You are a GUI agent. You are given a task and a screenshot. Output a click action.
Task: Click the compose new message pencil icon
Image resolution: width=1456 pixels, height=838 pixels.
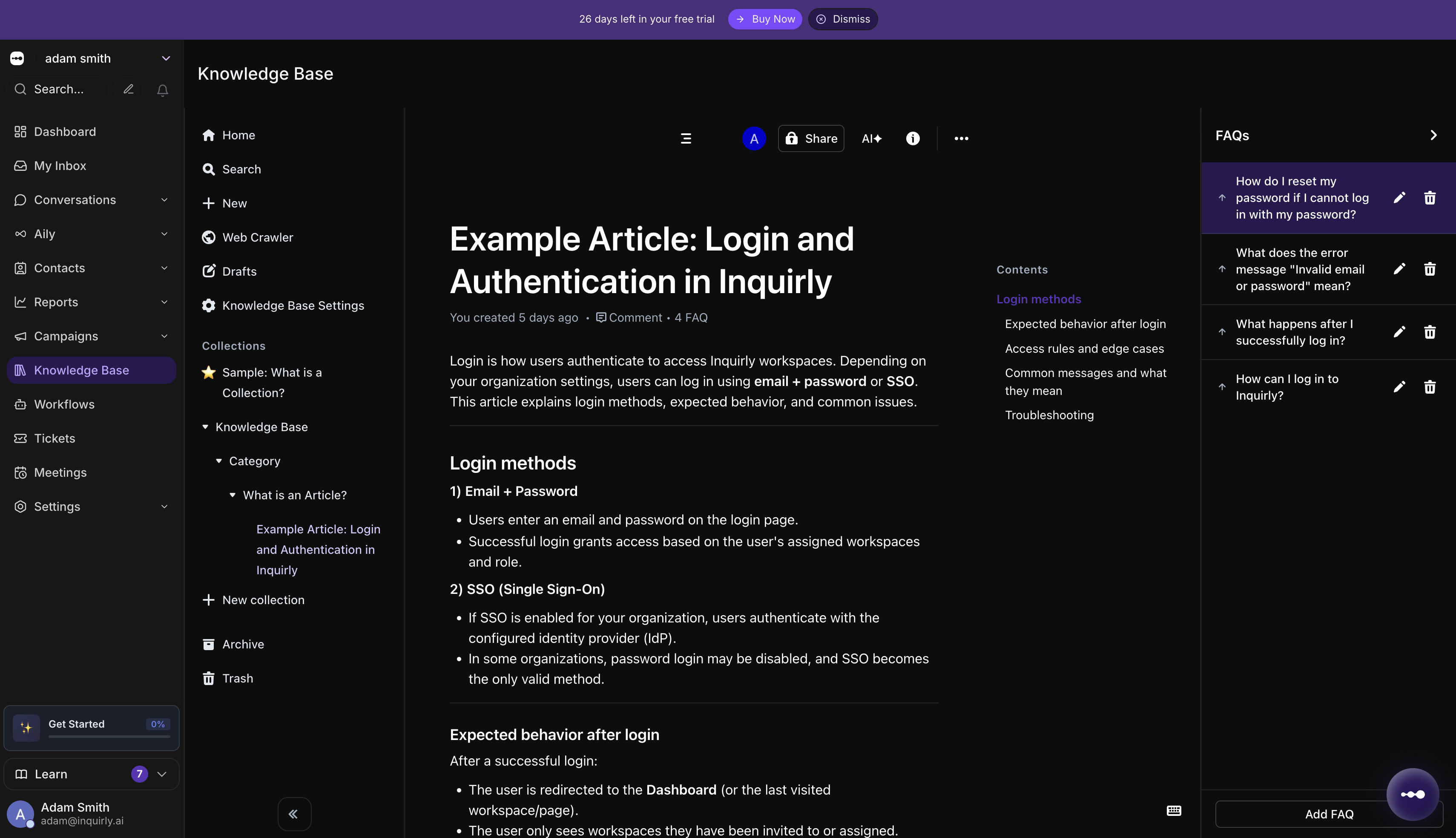pos(128,89)
